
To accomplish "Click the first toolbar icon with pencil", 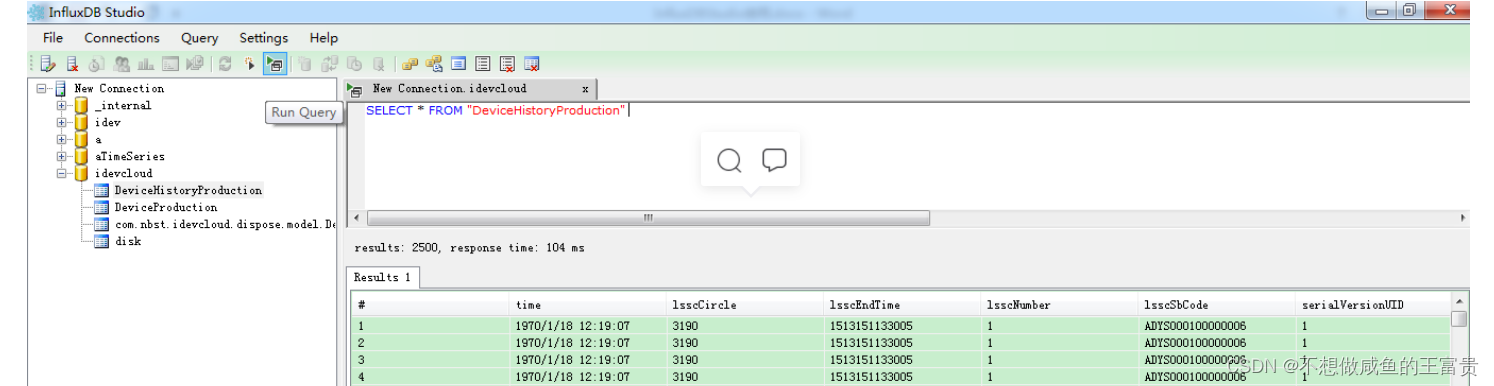I will (49, 64).
